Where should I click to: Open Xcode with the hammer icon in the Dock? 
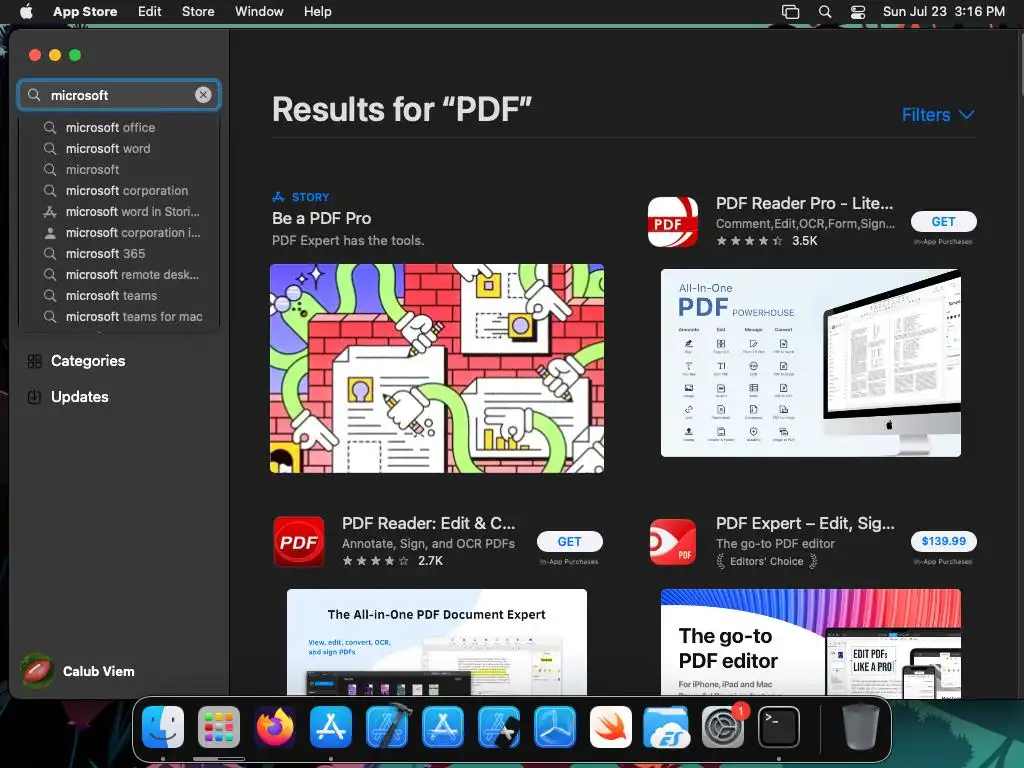[387, 726]
